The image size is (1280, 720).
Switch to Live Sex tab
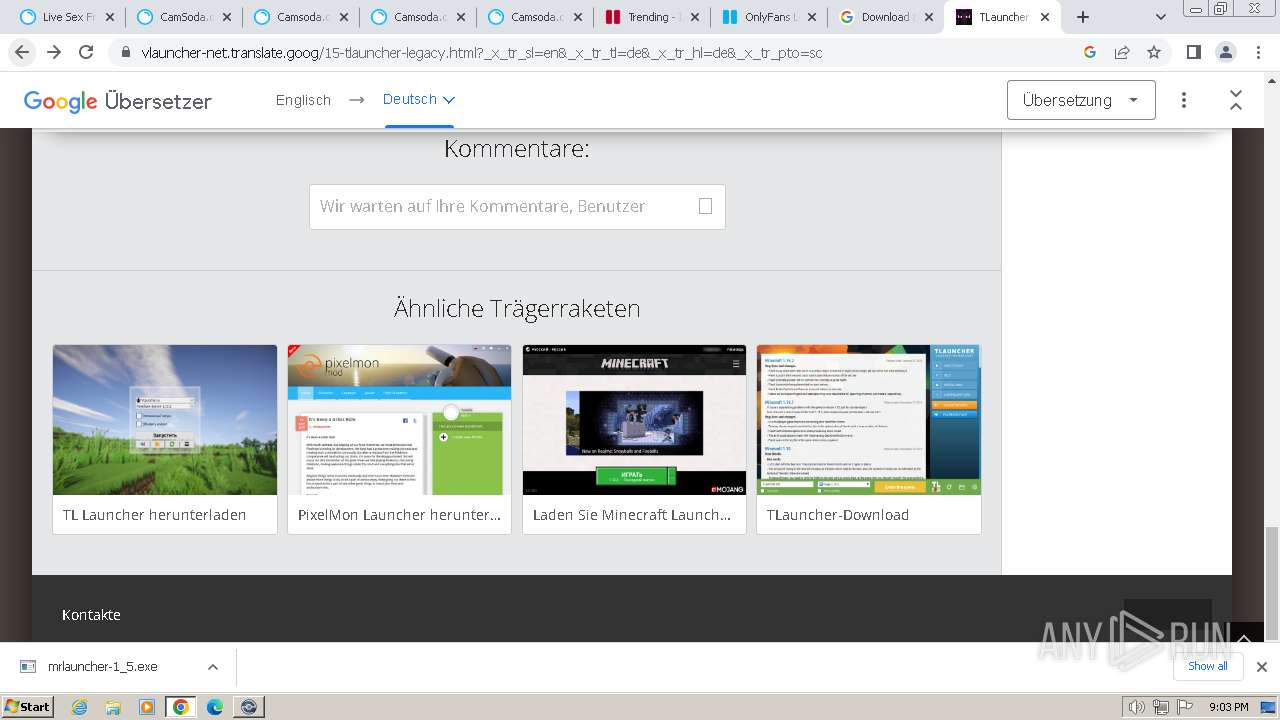click(x=66, y=17)
